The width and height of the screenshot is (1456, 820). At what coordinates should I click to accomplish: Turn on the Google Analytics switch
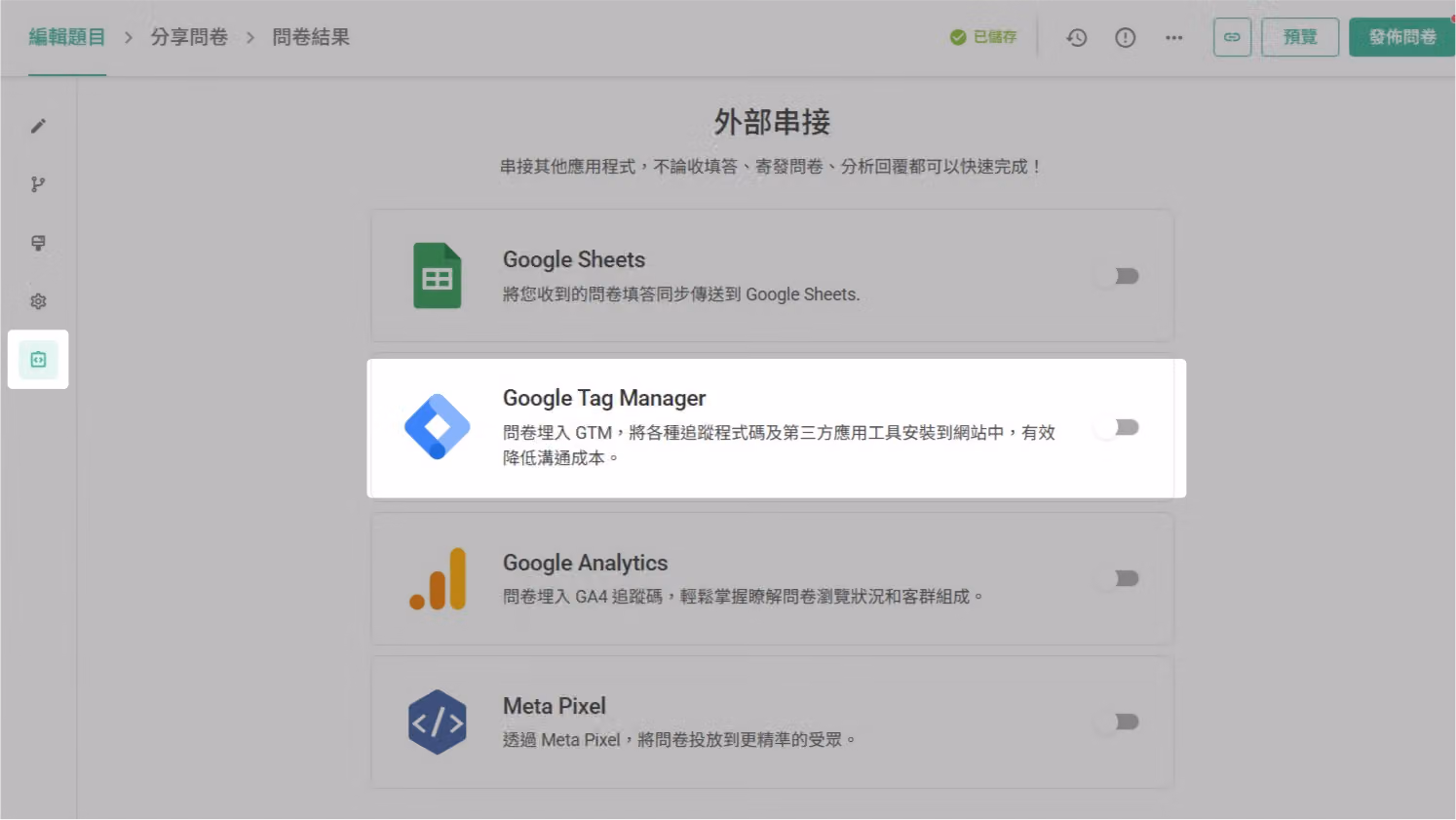click(x=1117, y=578)
